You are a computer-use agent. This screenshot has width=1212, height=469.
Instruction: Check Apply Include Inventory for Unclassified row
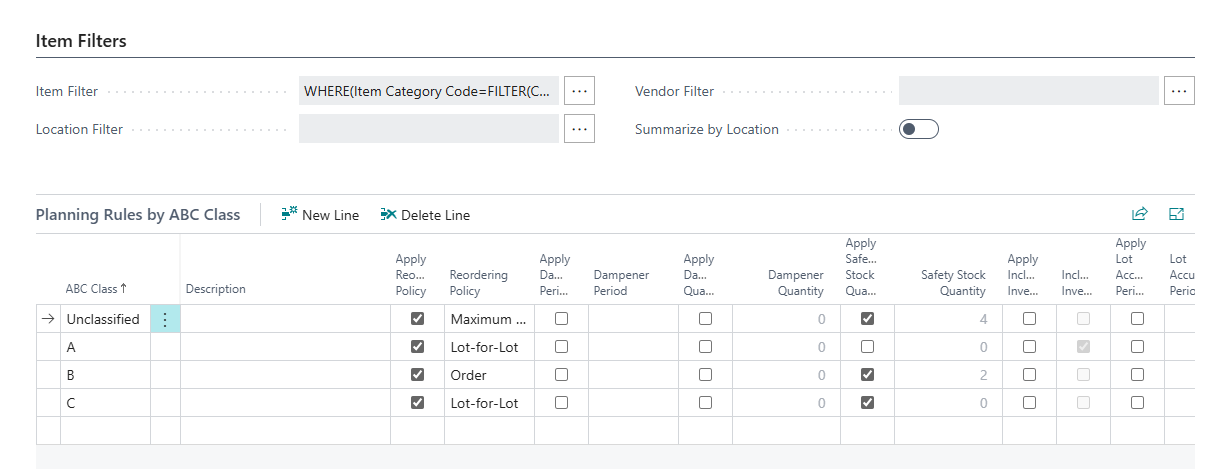tap(1029, 319)
